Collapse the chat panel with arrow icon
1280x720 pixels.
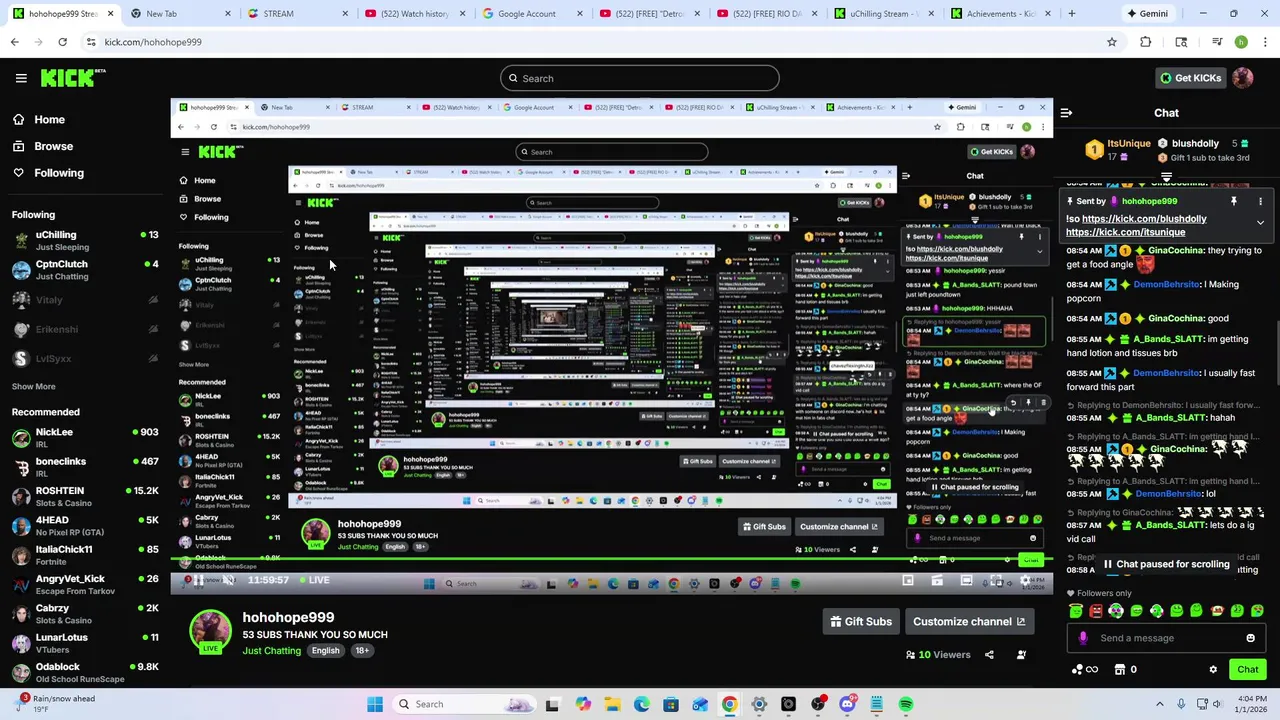pos(1066,113)
